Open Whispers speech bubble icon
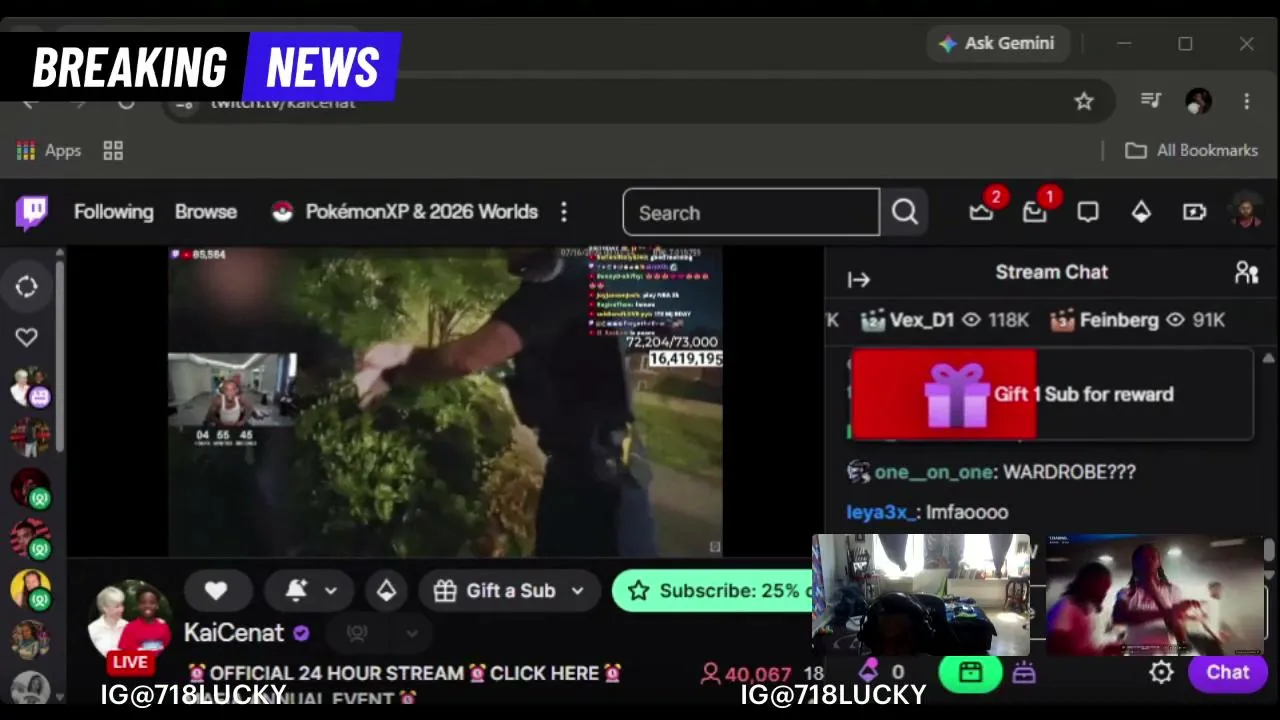 [1088, 212]
